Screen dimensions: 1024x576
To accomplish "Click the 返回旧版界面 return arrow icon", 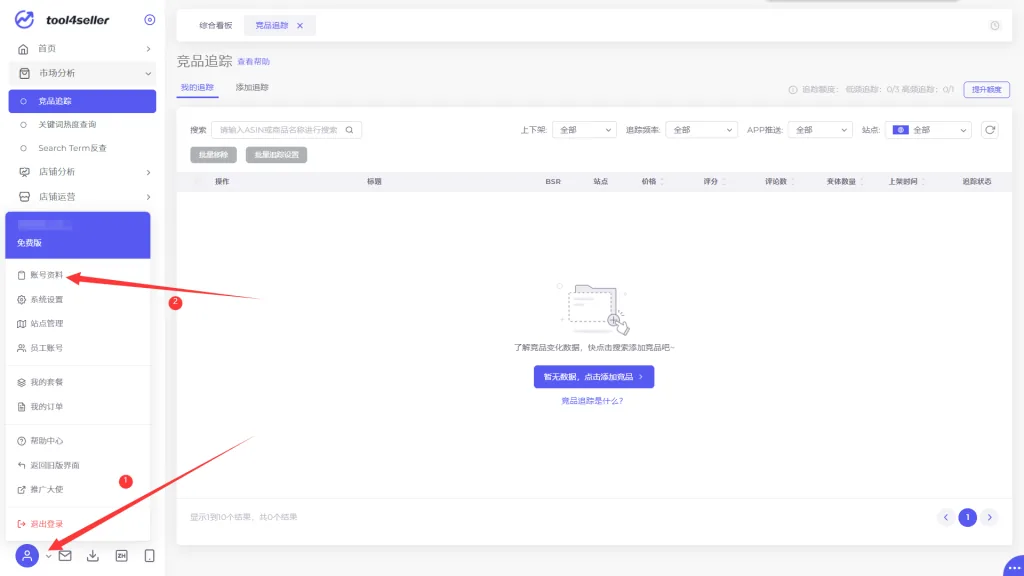I will click(22, 466).
